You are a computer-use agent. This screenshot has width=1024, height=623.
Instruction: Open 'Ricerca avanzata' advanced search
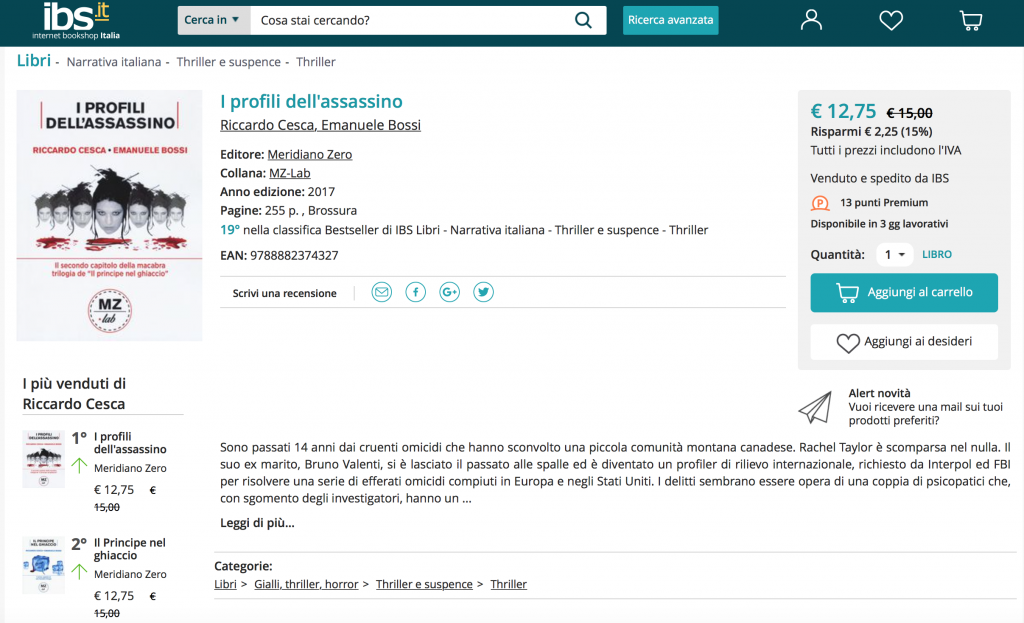(670, 20)
